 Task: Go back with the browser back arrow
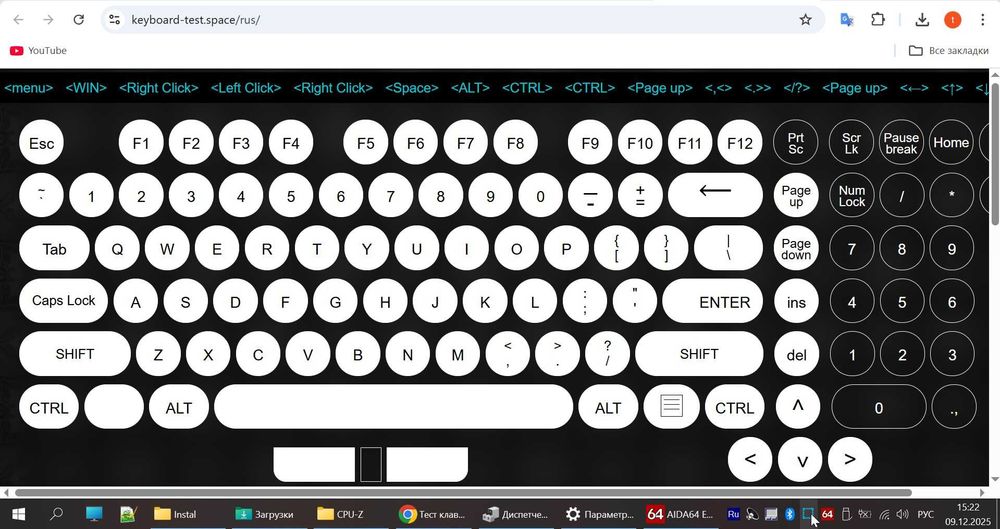click(18, 20)
